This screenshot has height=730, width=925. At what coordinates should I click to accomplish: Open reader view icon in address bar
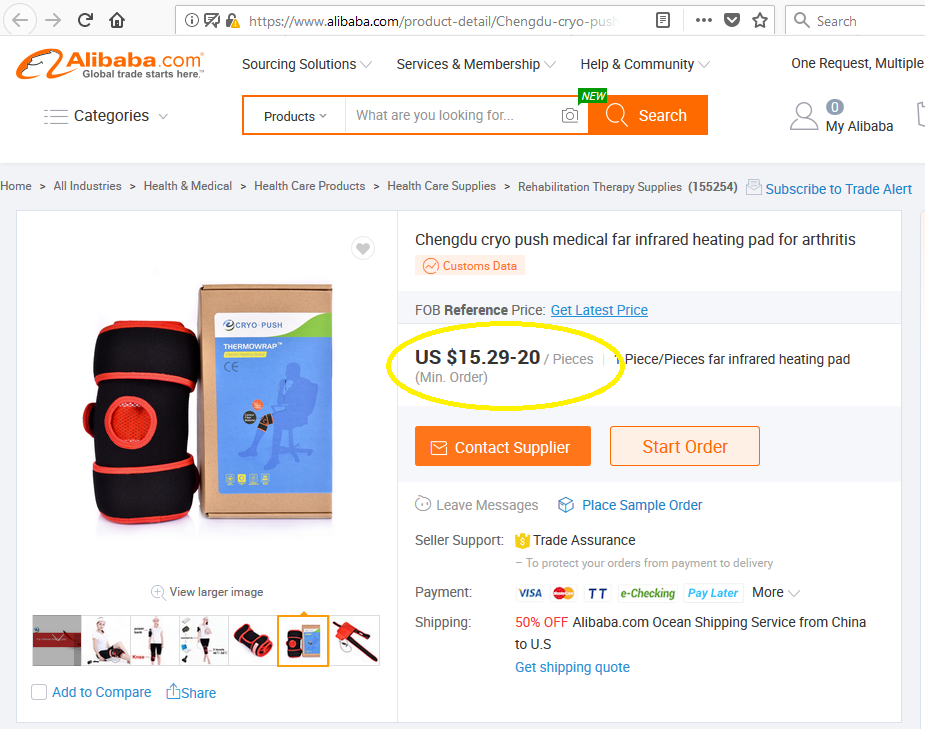click(x=663, y=21)
